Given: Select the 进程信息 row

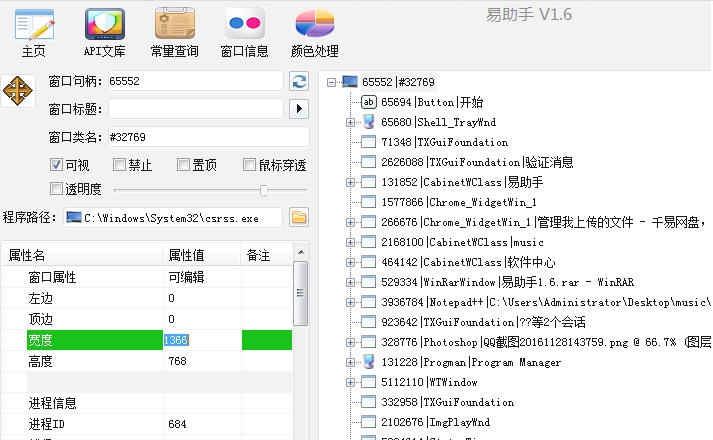Looking at the screenshot, I should pos(147,403).
